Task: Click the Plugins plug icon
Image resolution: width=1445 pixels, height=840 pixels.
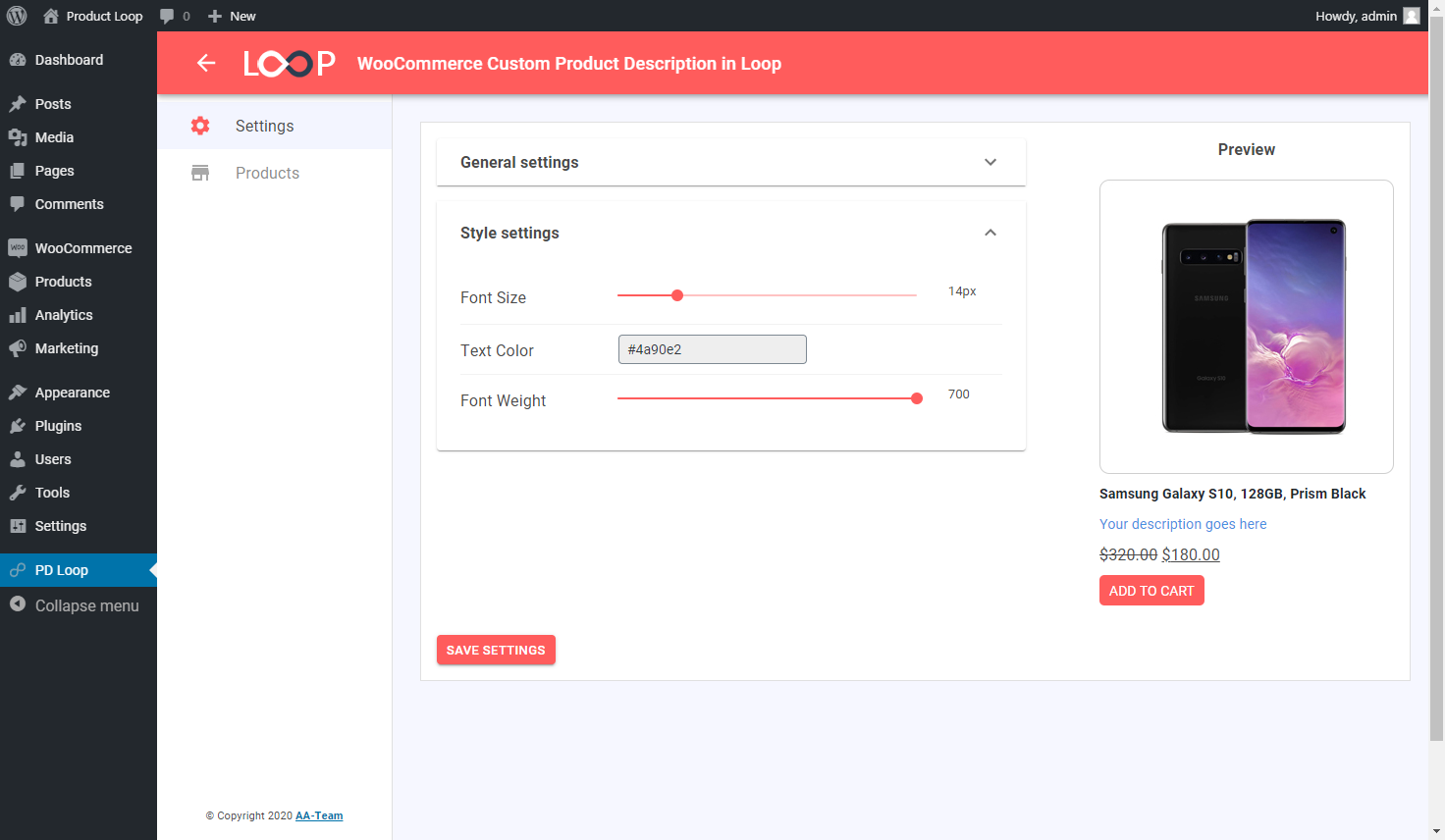Action: point(18,426)
